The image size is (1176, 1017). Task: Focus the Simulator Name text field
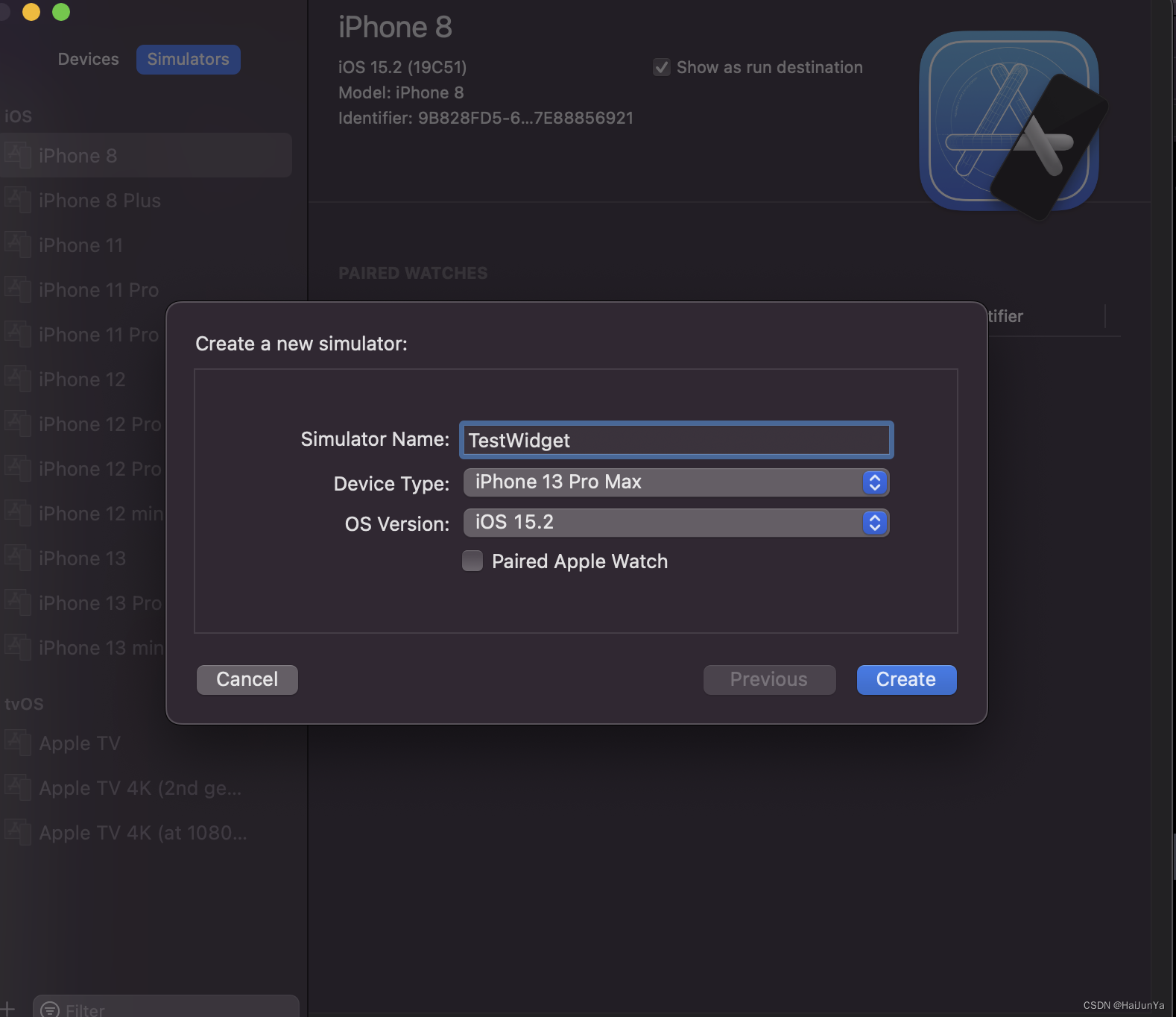pyautogui.click(x=676, y=440)
